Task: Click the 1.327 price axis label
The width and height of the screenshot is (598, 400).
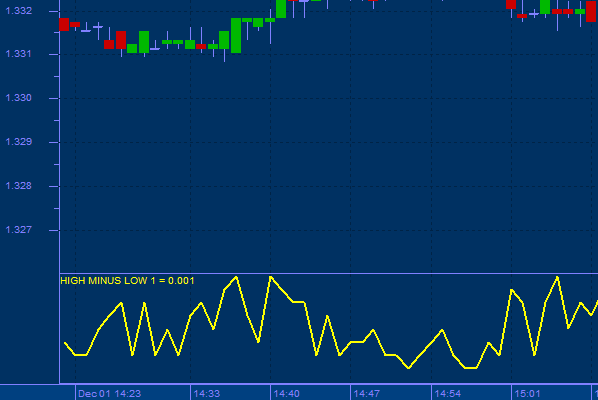Action: coord(19,230)
